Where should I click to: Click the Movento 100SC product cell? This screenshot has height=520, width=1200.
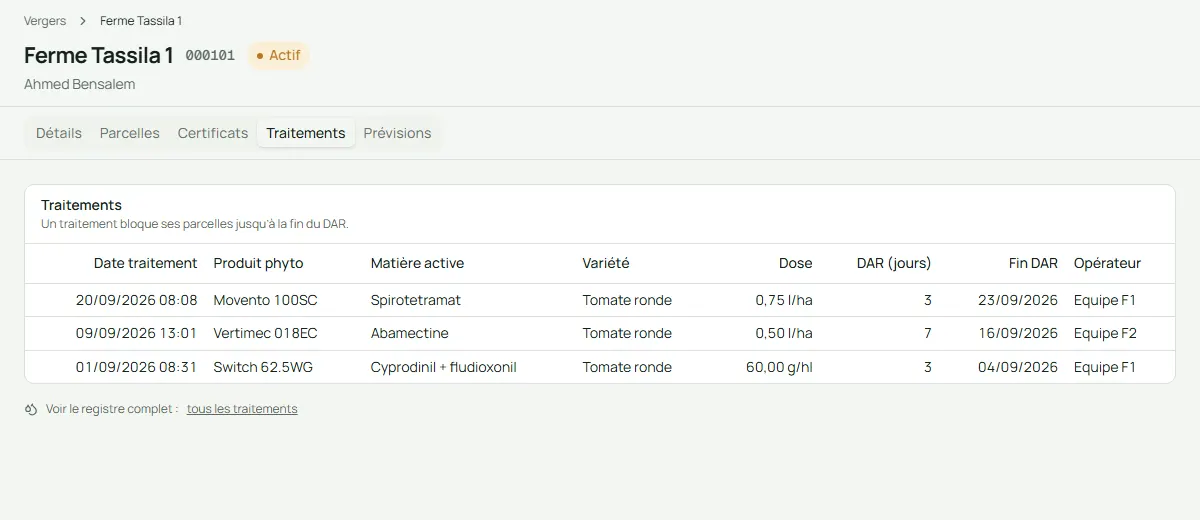tap(265, 300)
